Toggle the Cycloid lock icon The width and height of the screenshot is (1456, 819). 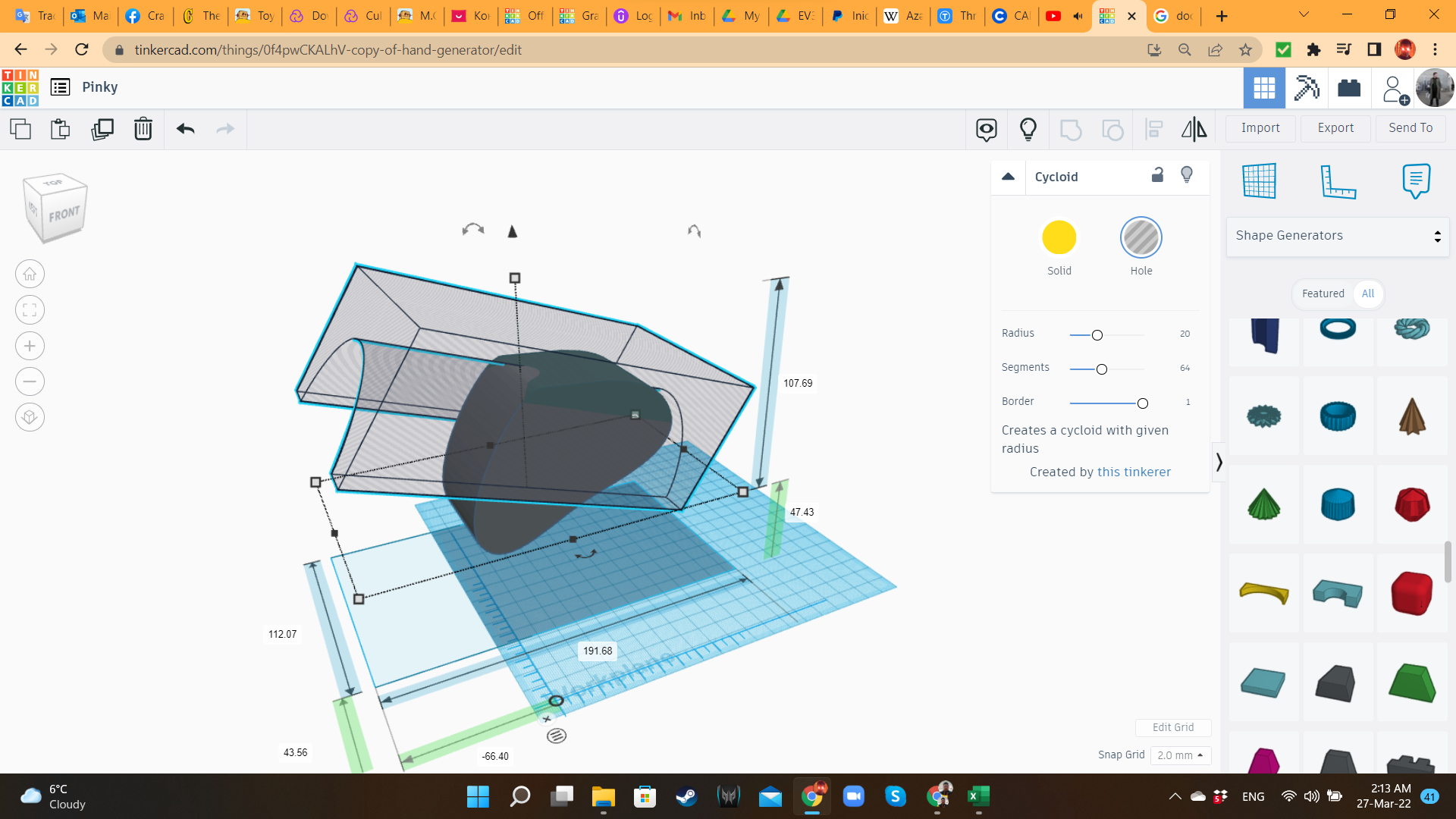1157,175
